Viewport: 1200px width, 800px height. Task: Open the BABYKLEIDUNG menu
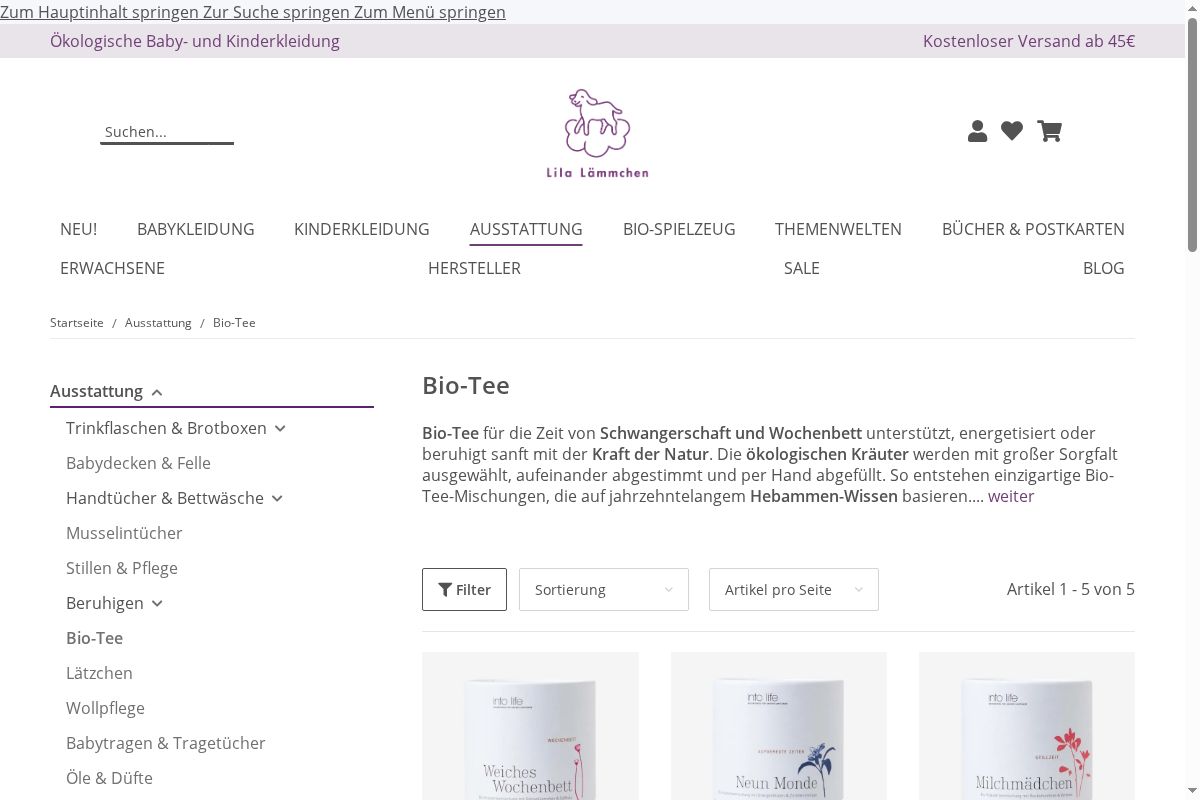click(196, 229)
